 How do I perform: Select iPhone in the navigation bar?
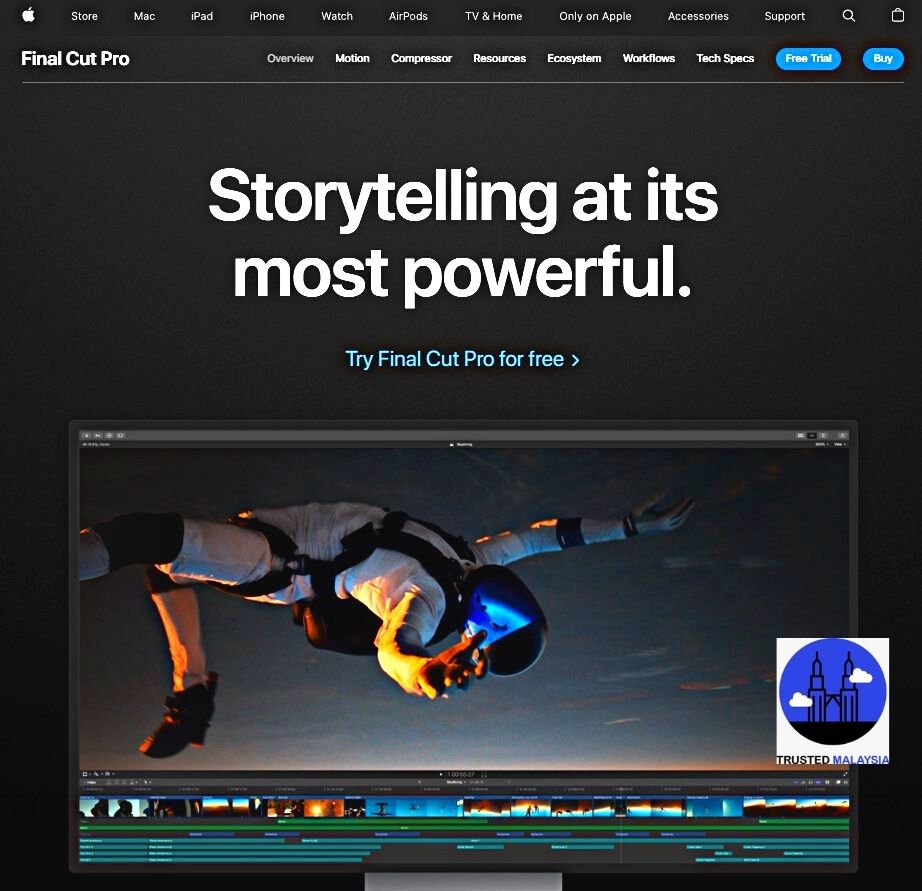[267, 16]
